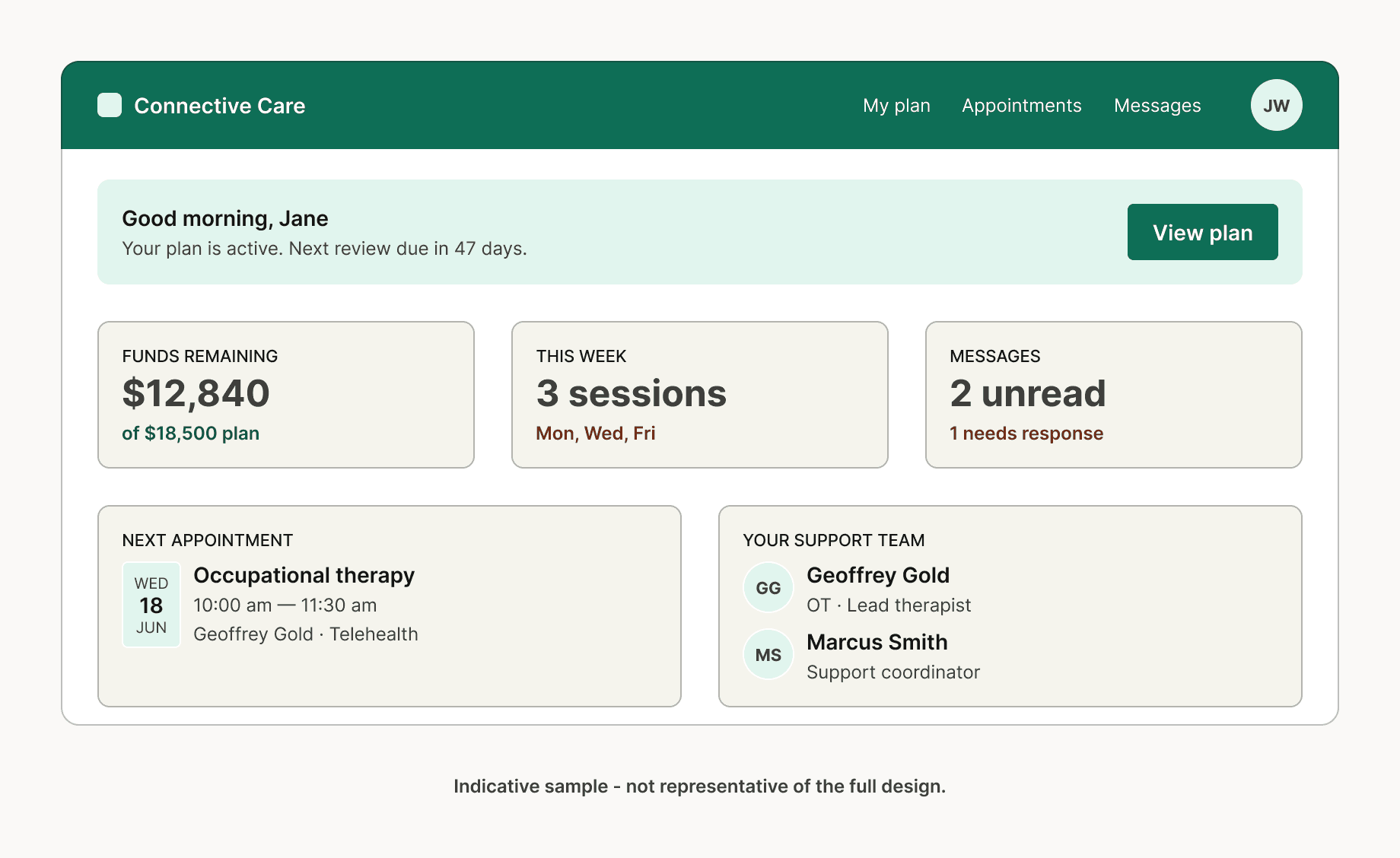
Task: Open the My plan menu item
Action: tap(896, 106)
